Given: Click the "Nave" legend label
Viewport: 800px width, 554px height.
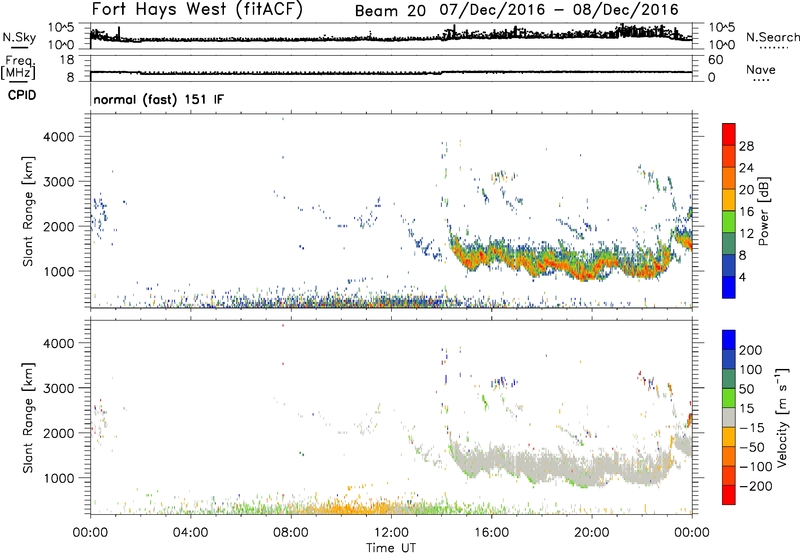Looking at the screenshot, I should point(761,69).
